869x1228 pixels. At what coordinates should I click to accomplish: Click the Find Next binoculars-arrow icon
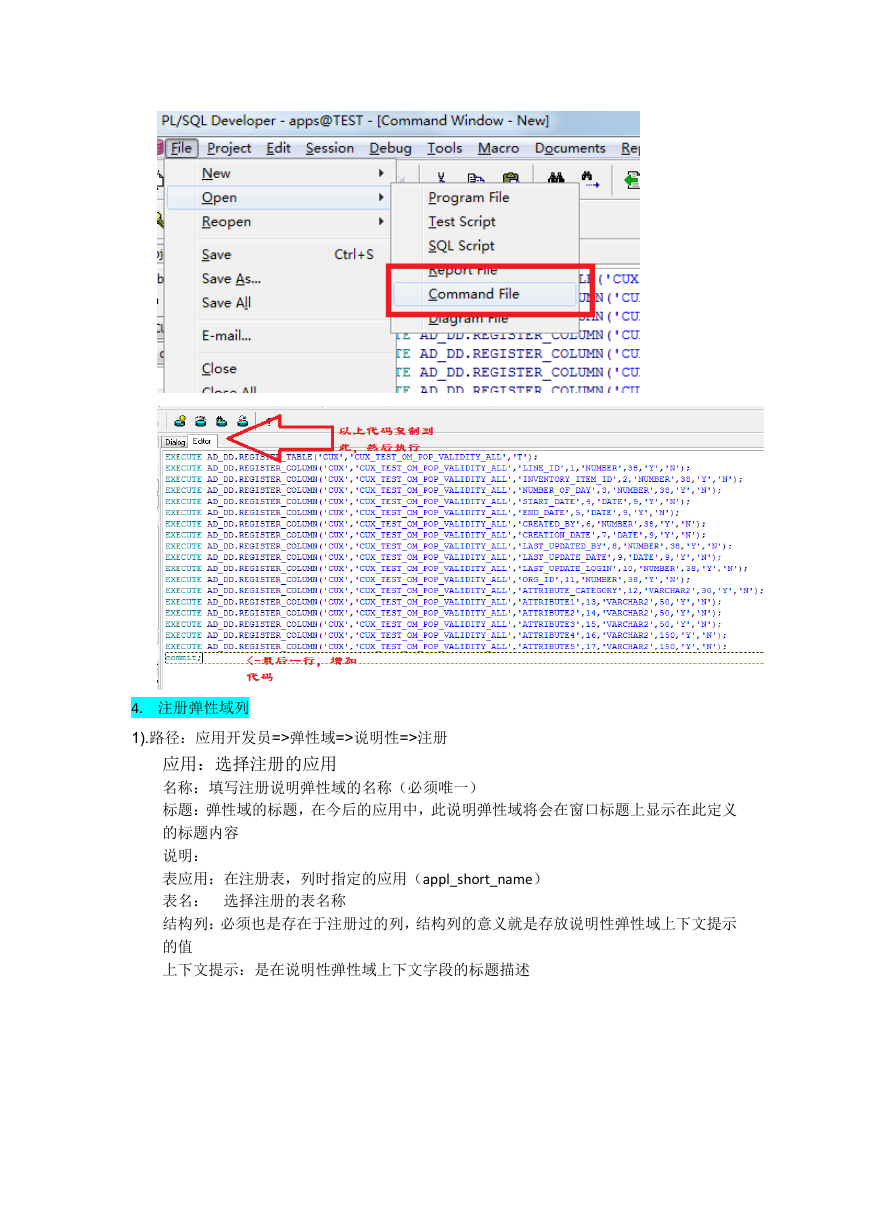pyautogui.click(x=590, y=180)
